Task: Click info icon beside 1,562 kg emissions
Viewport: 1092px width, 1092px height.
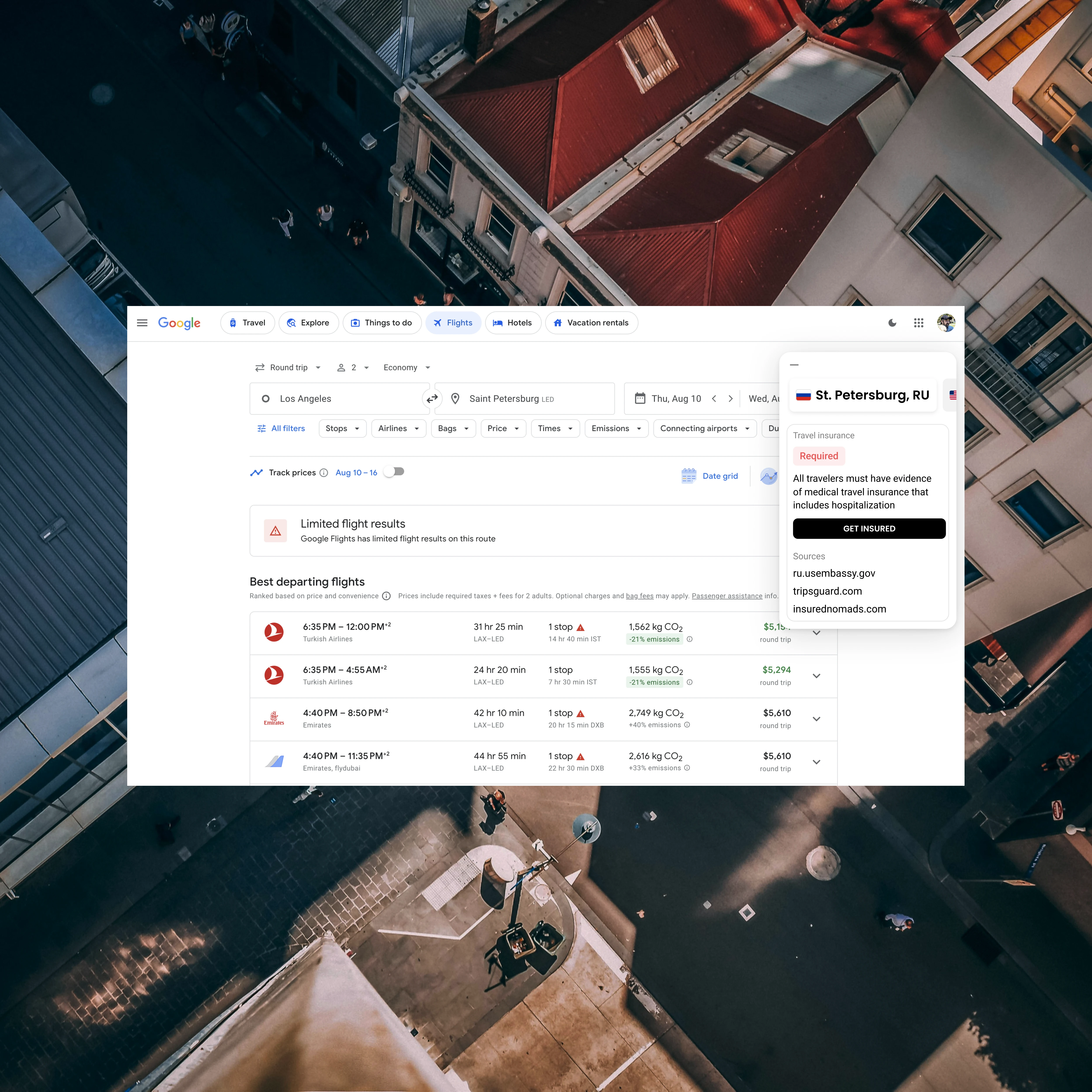Action: point(690,639)
